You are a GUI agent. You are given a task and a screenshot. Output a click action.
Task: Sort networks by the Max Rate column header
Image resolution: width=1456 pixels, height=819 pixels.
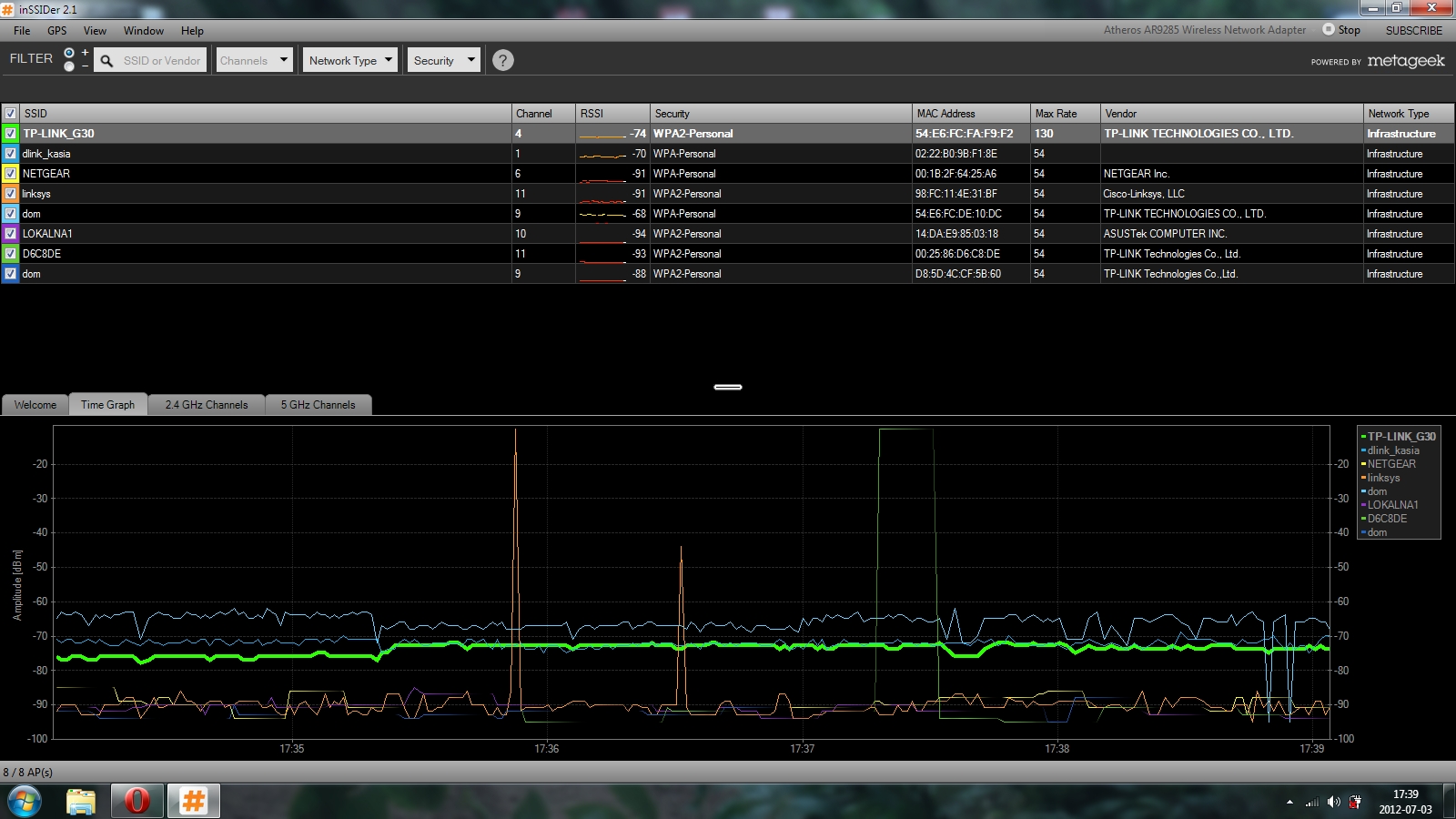(x=1066, y=114)
